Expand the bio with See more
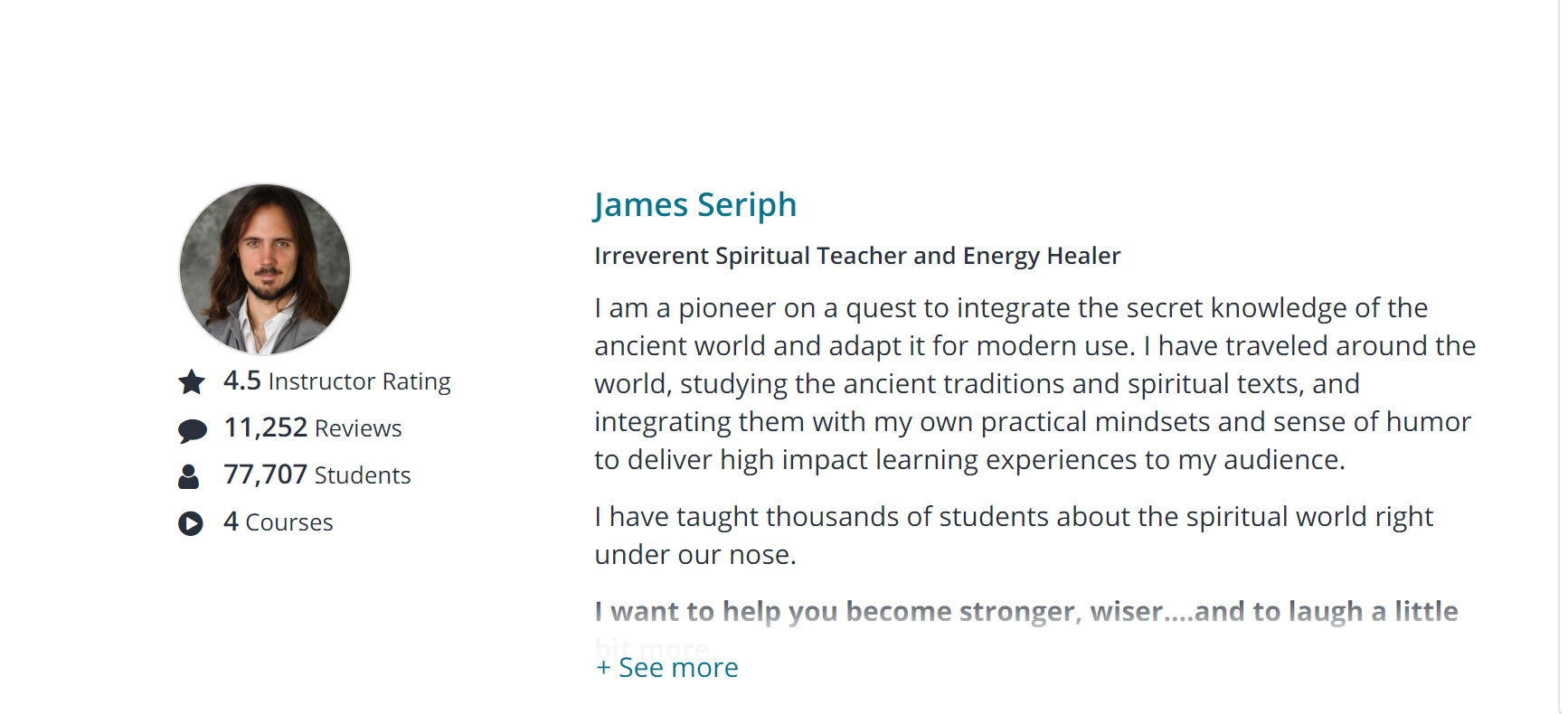Image resolution: width=1568 pixels, height=714 pixels. [667, 668]
